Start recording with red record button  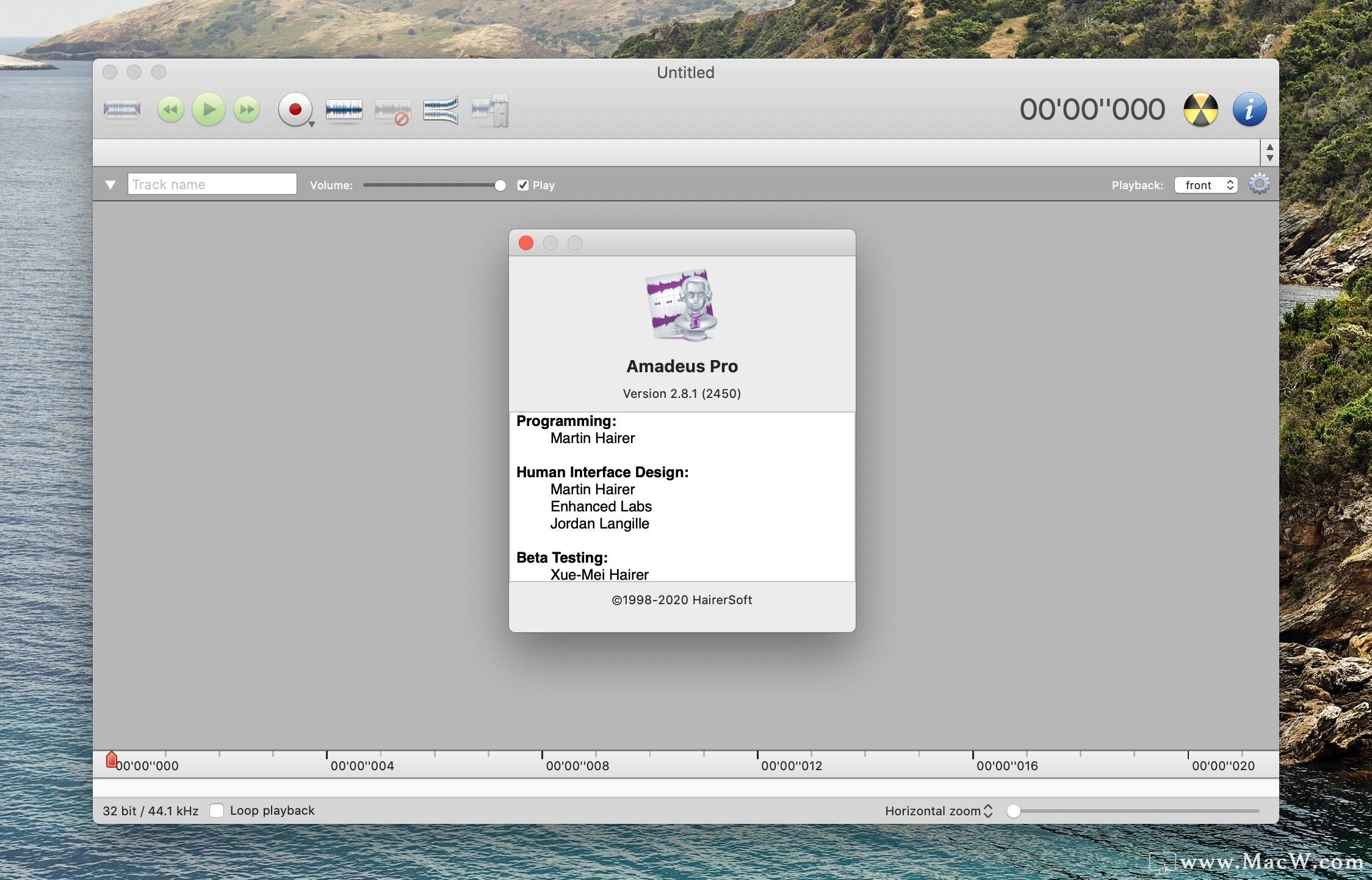[x=295, y=110]
